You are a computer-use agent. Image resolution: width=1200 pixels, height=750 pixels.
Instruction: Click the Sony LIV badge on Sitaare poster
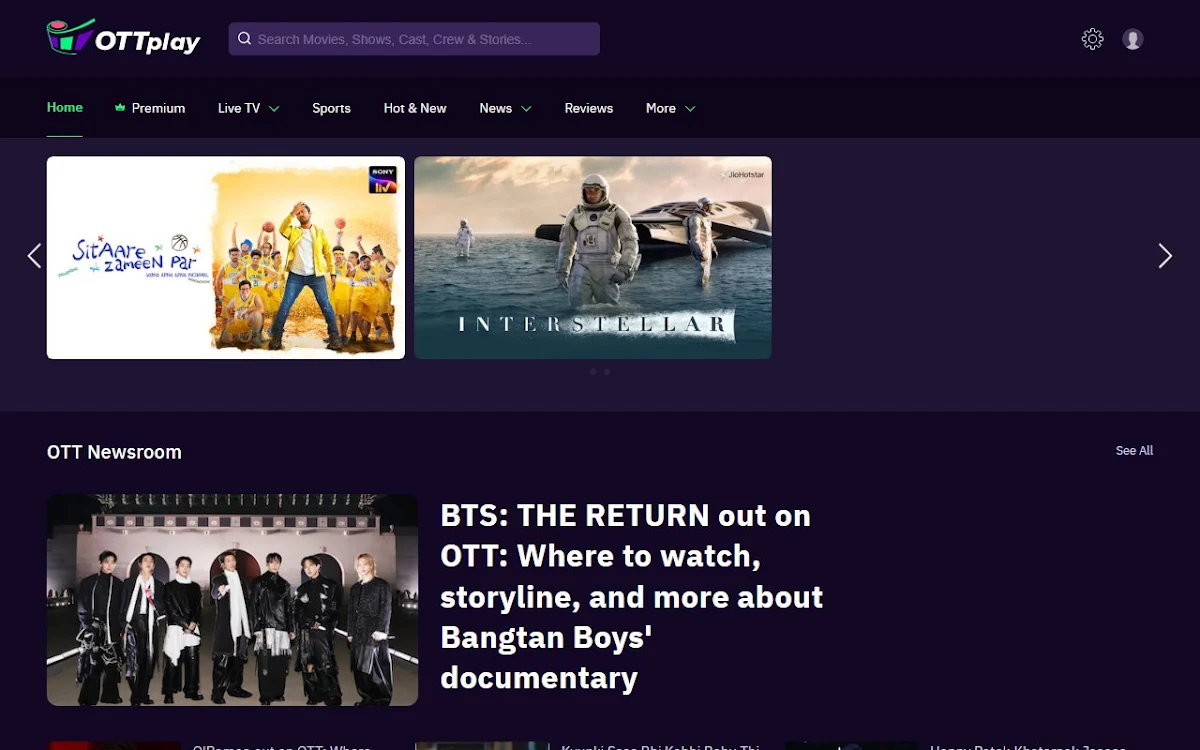pyautogui.click(x=383, y=180)
